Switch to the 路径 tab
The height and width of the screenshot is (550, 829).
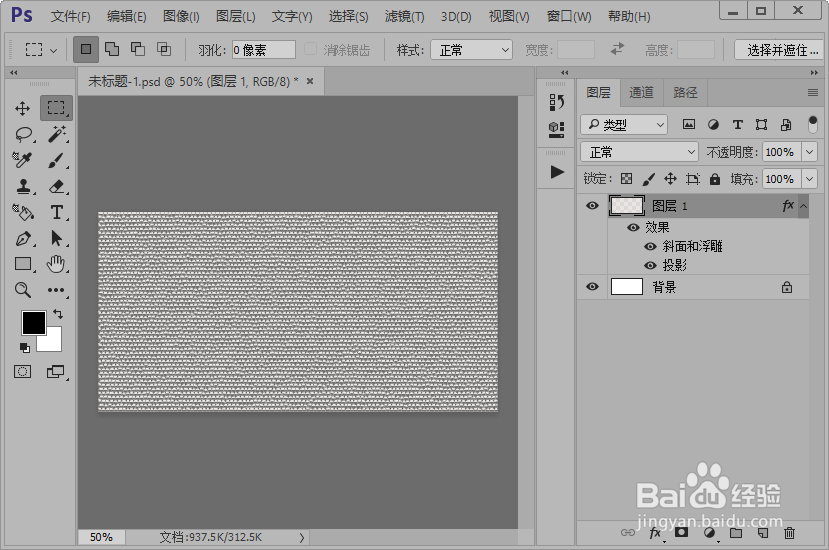coord(685,93)
